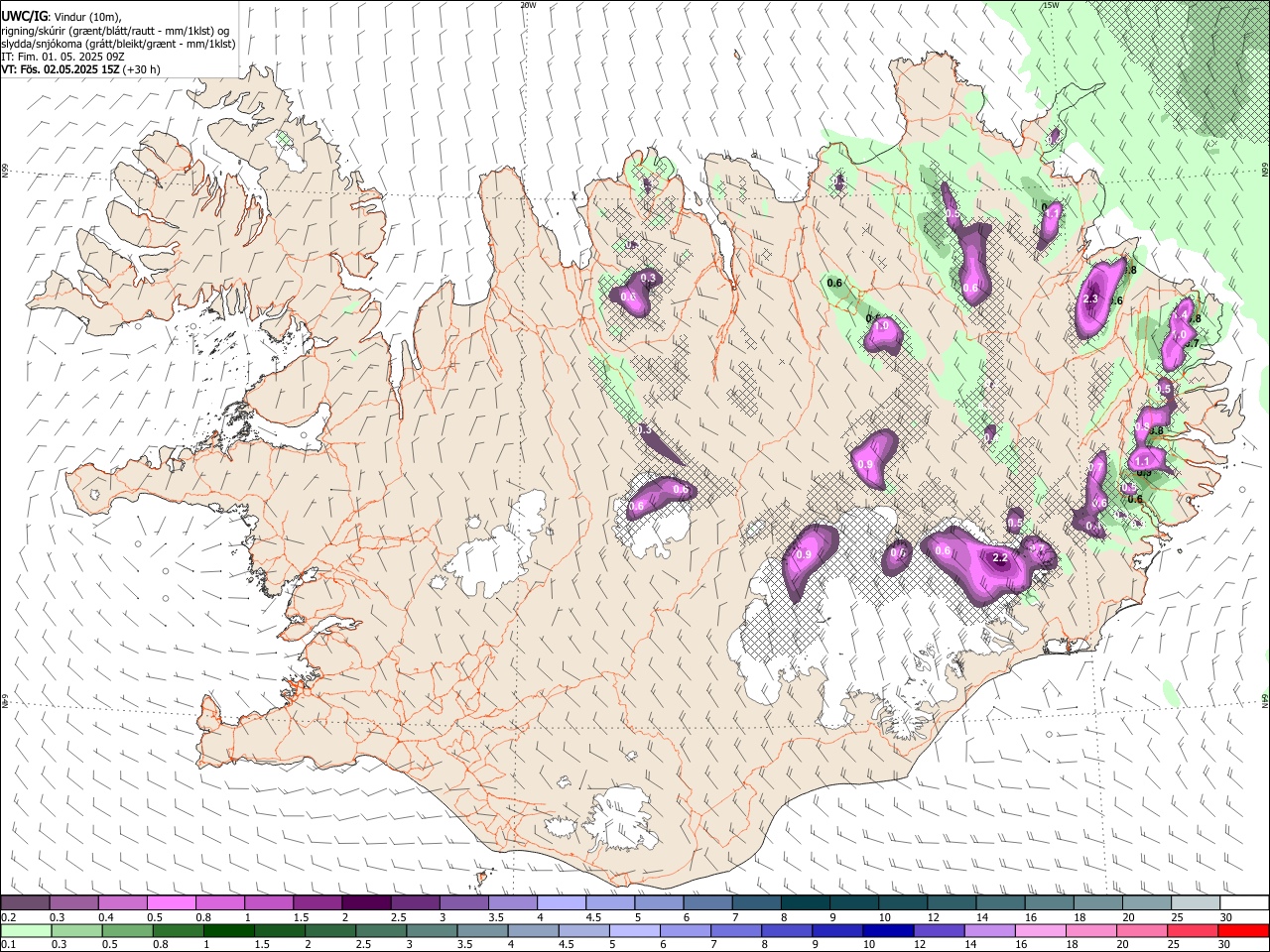
Task: Select the pale grey 25 swatch in snow legend
Action: pos(1196,902)
